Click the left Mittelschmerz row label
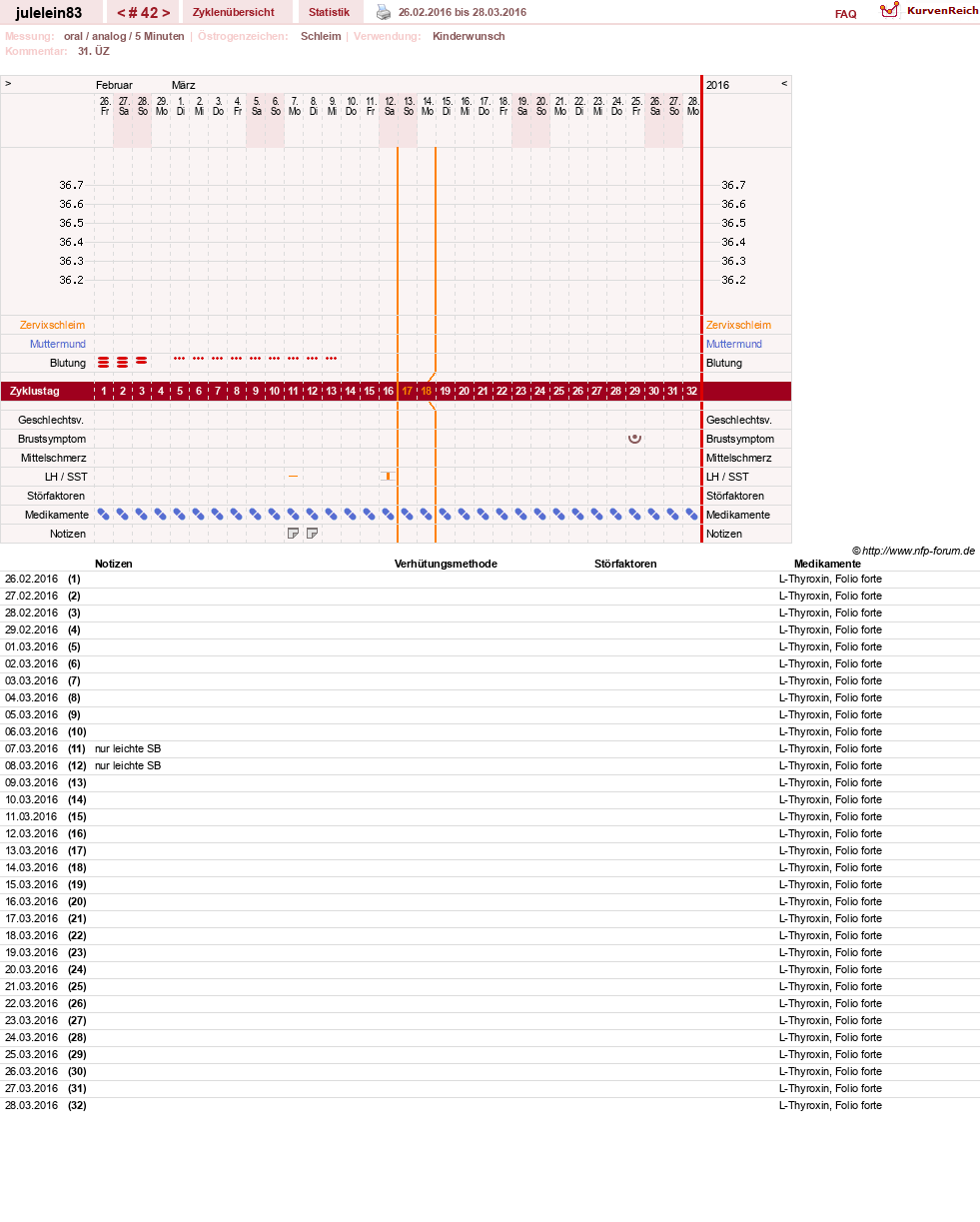Image resolution: width=980 pixels, height=1222 pixels. (54, 458)
